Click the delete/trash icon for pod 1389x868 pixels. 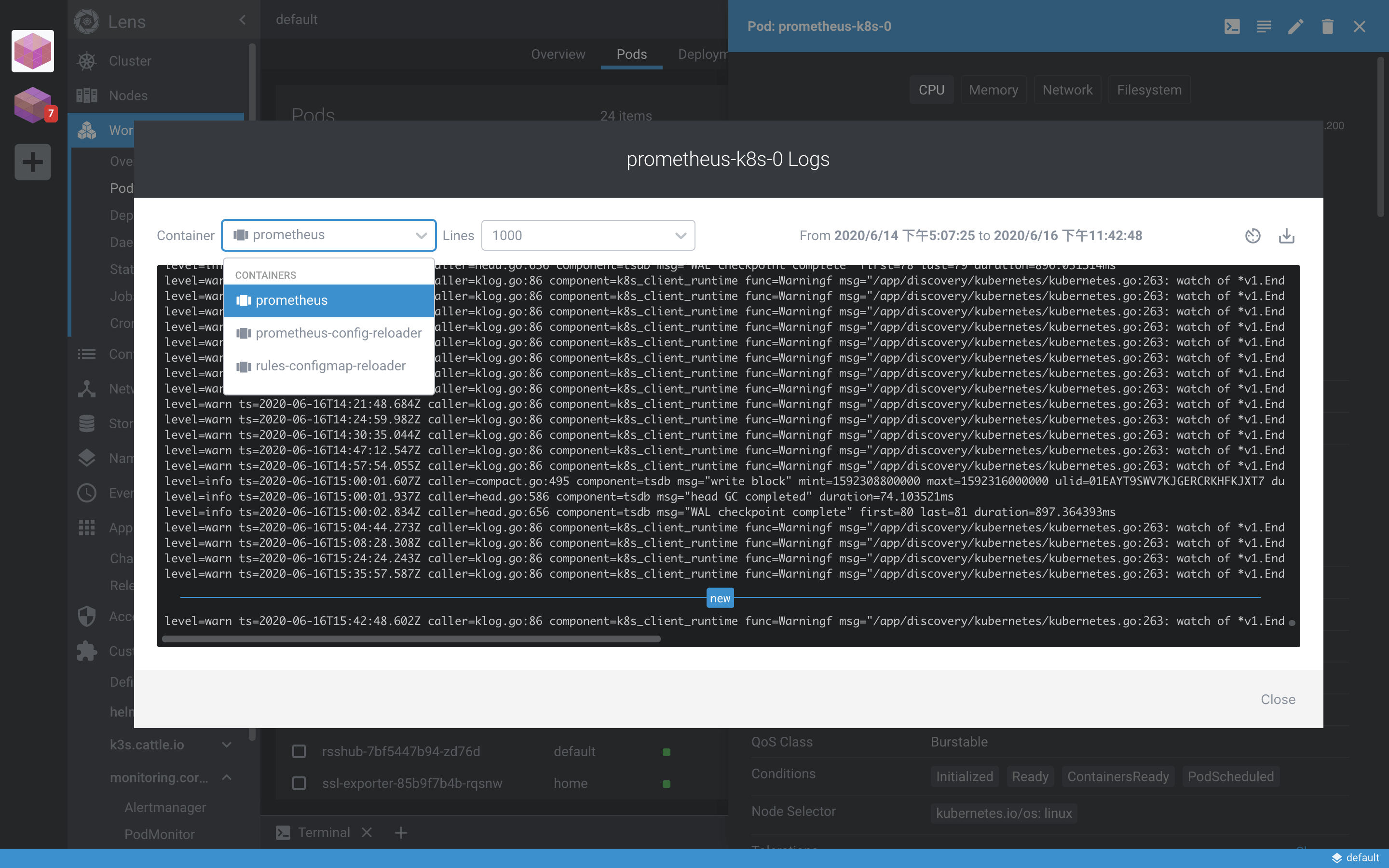click(x=1326, y=26)
